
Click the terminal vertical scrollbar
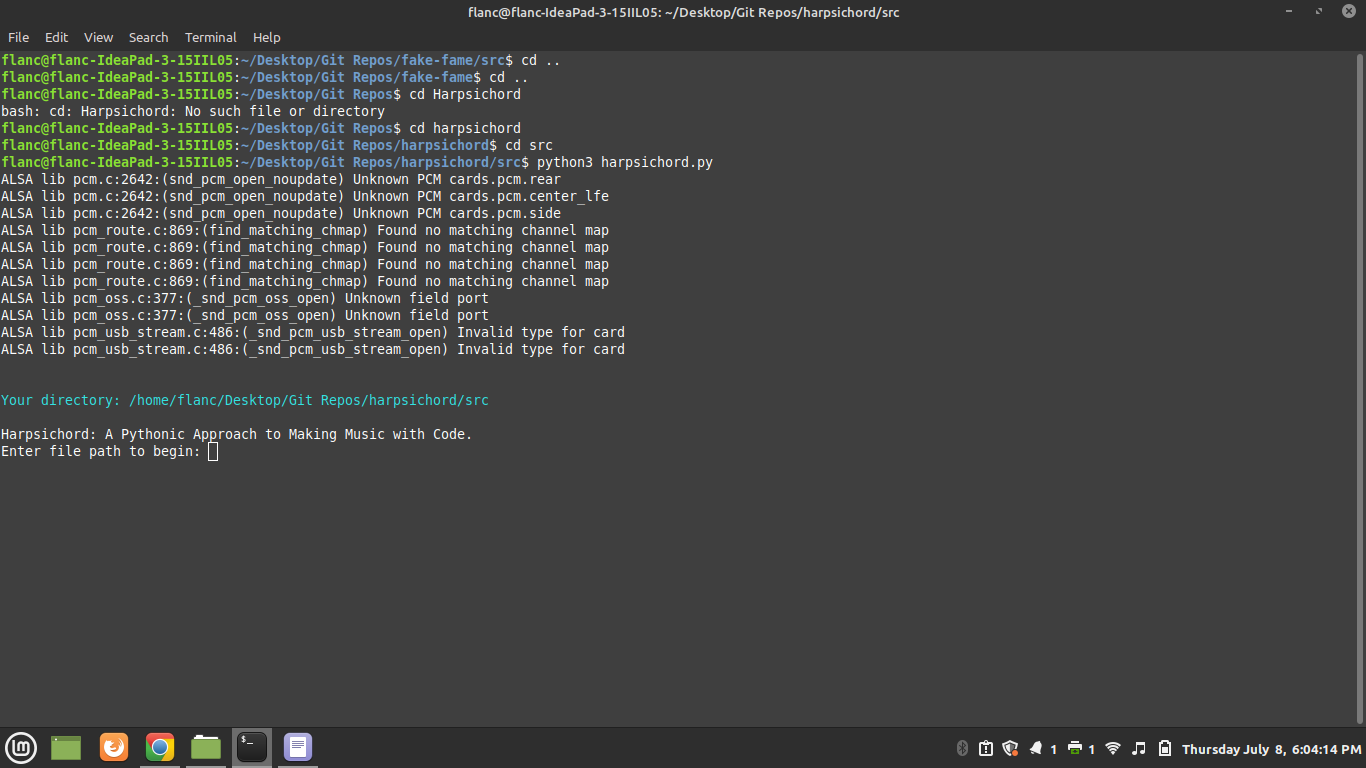click(1360, 388)
